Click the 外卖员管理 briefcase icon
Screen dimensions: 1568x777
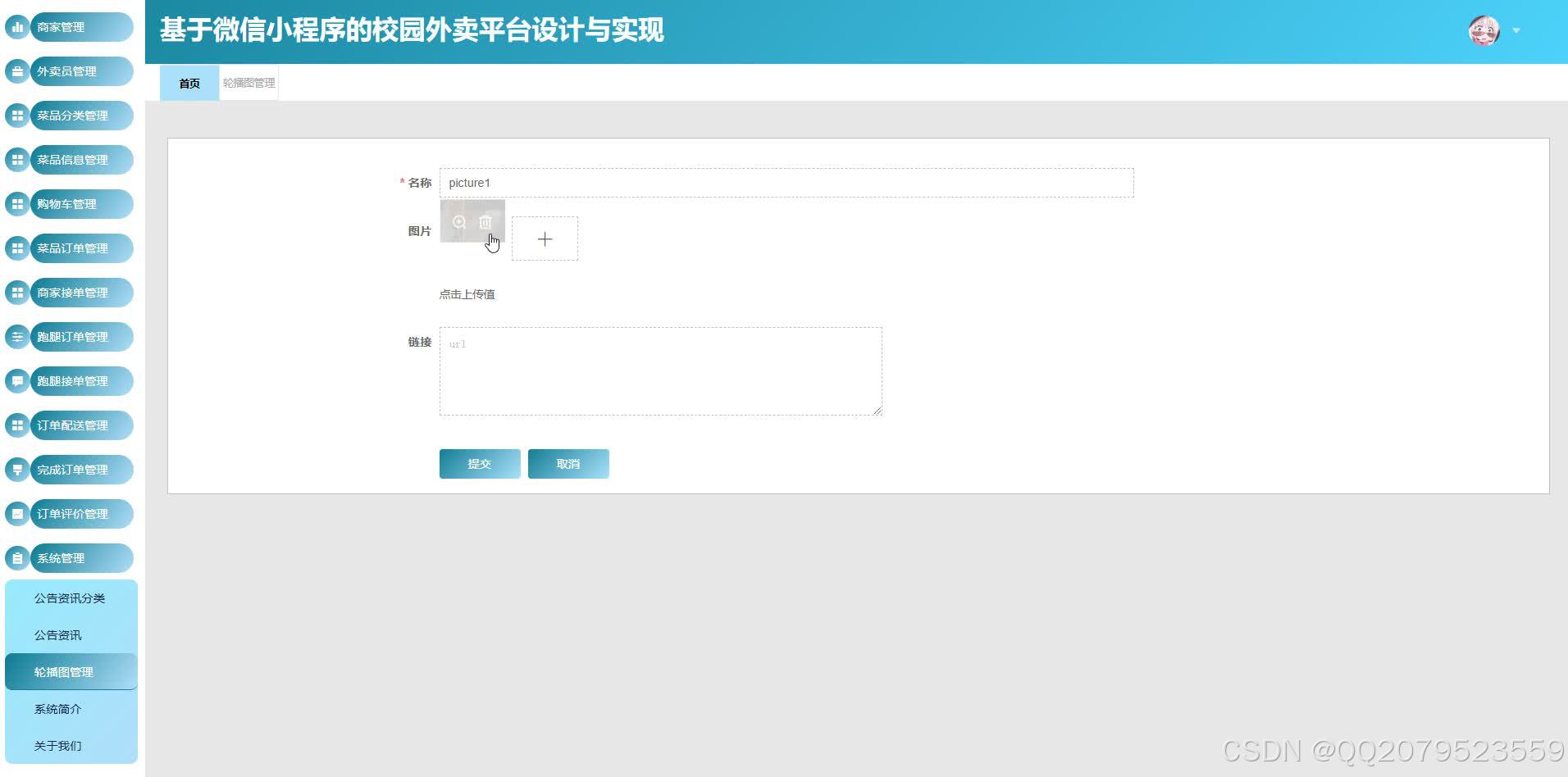pos(16,70)
